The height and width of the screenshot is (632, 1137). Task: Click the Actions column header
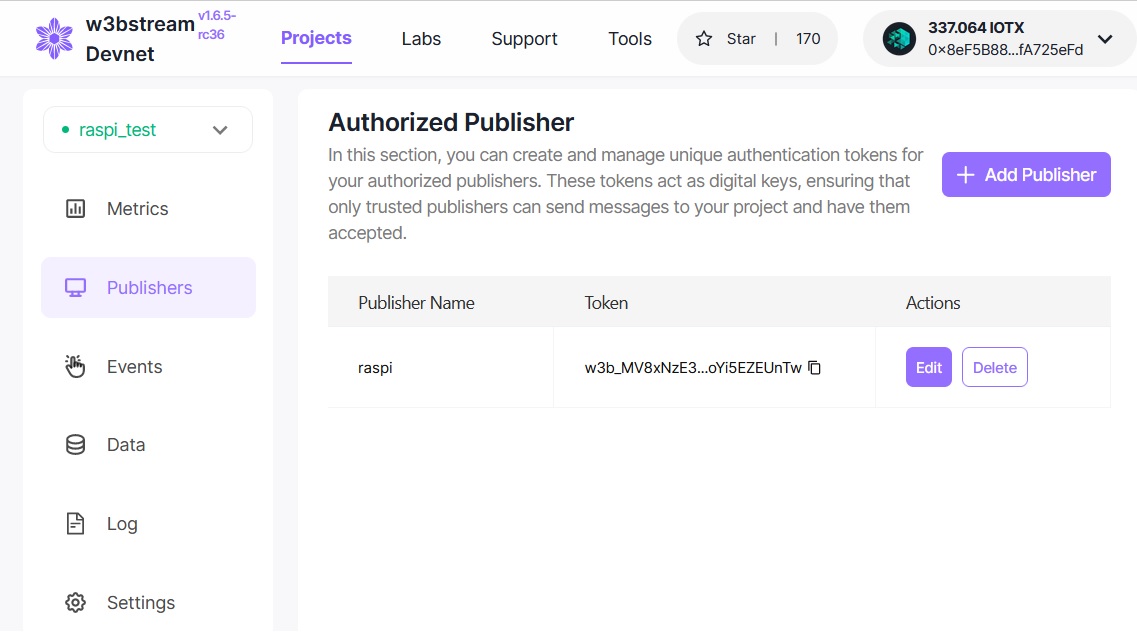[x=933, y=303]
